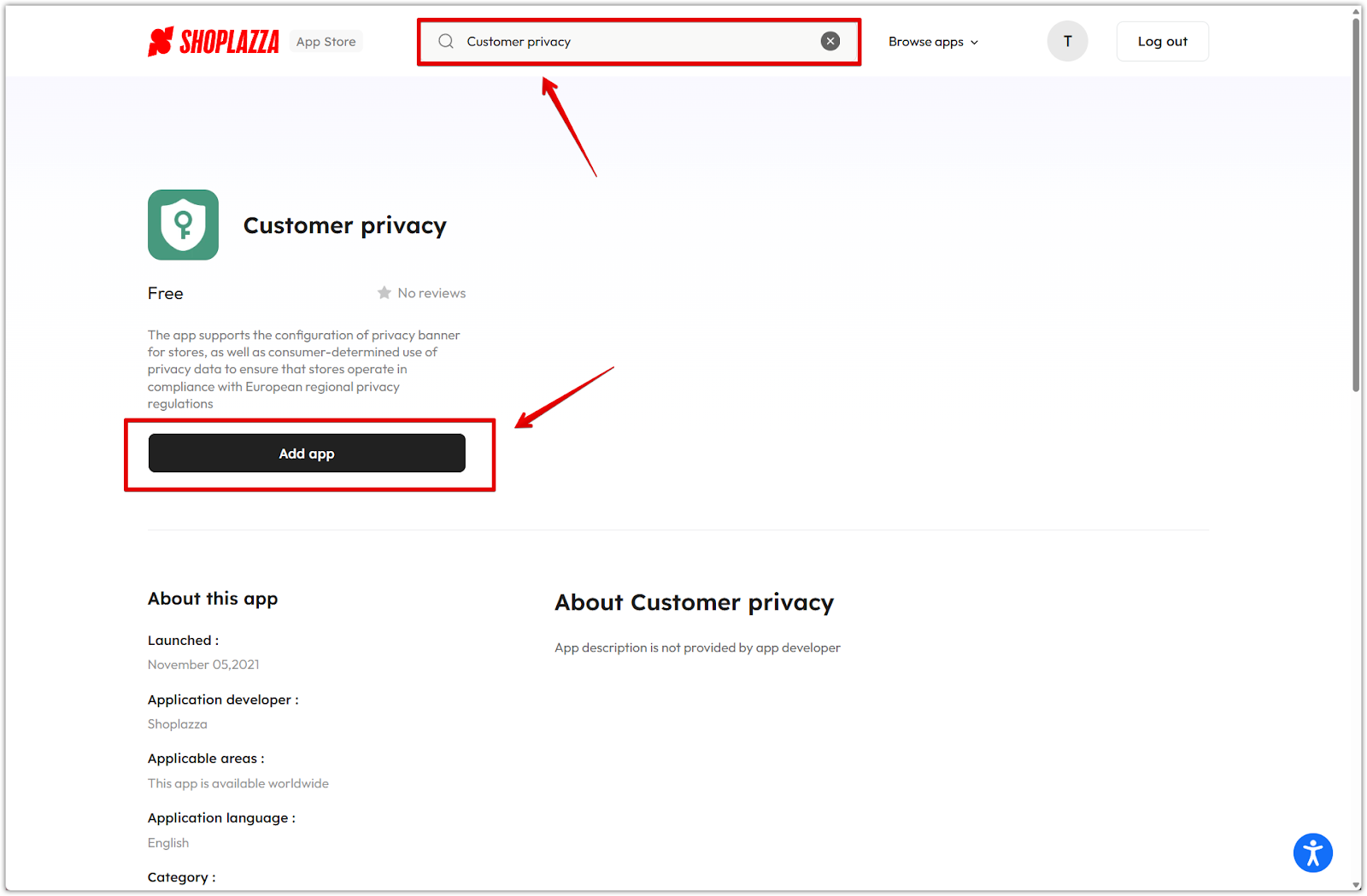Click the Add app button
This screenshot has width=1367, height=896.
[x=307, y=453]
